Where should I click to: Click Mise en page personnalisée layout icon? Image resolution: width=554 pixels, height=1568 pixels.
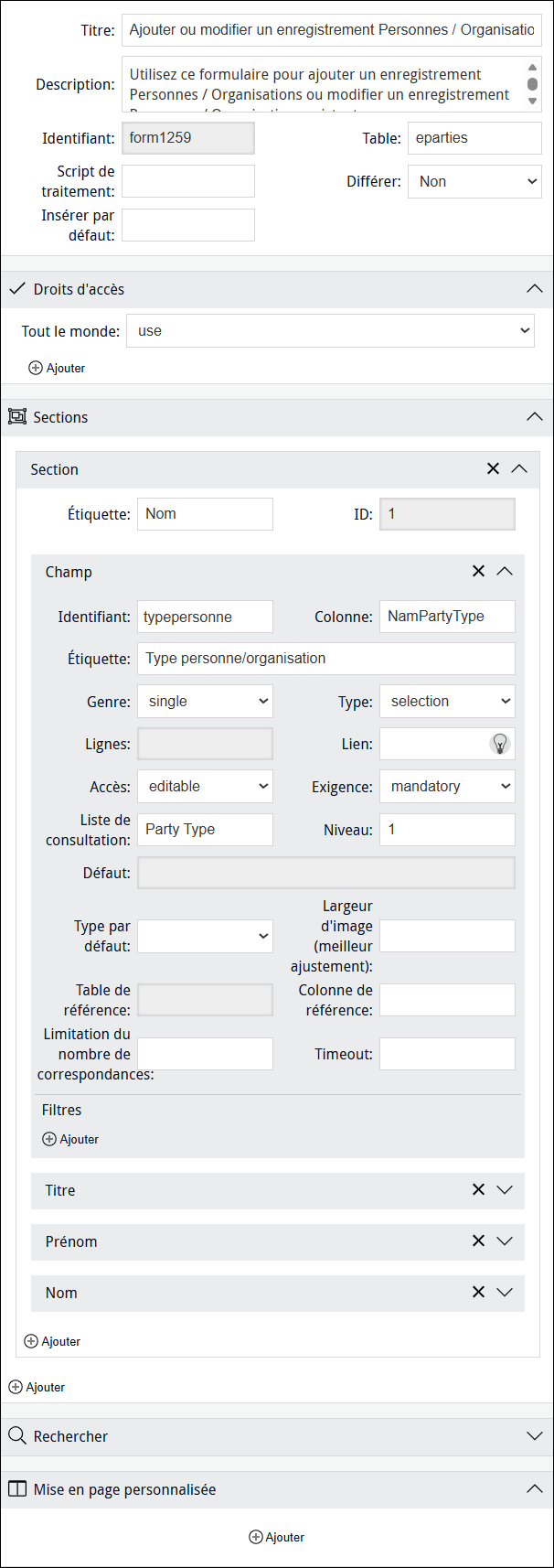[17, 1489]
